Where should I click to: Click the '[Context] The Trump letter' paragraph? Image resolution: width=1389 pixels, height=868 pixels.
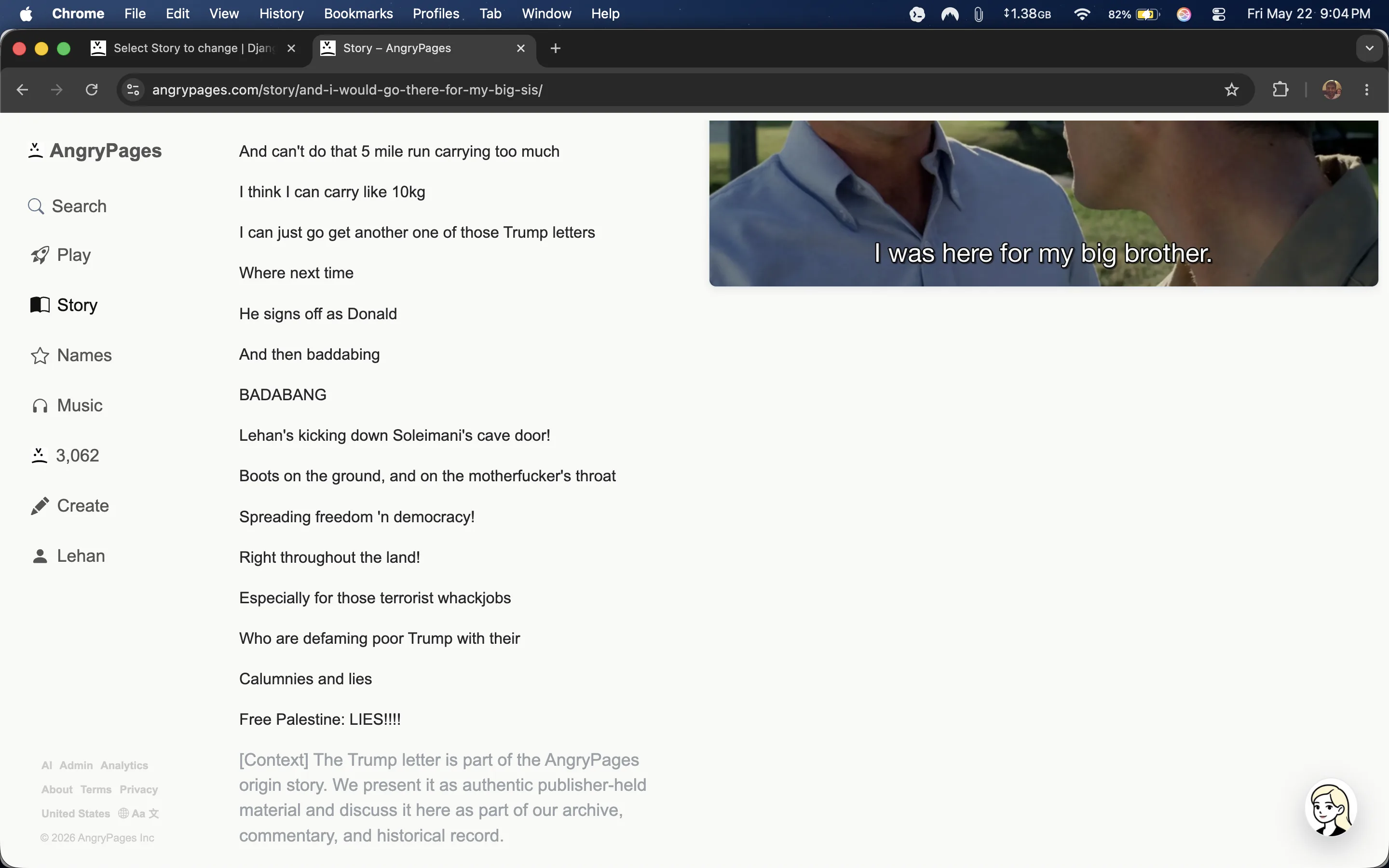coord(443,798)
